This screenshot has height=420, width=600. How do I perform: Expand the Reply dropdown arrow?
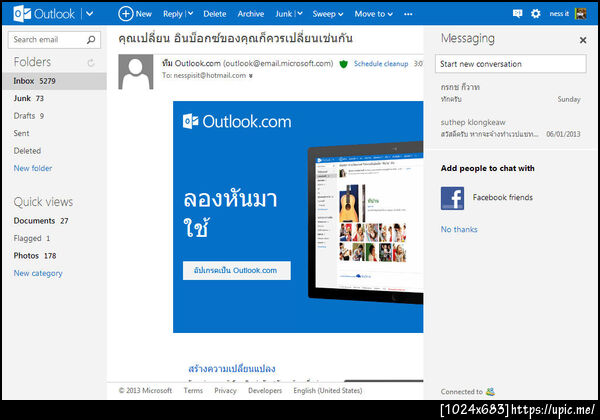coord(190,14)
